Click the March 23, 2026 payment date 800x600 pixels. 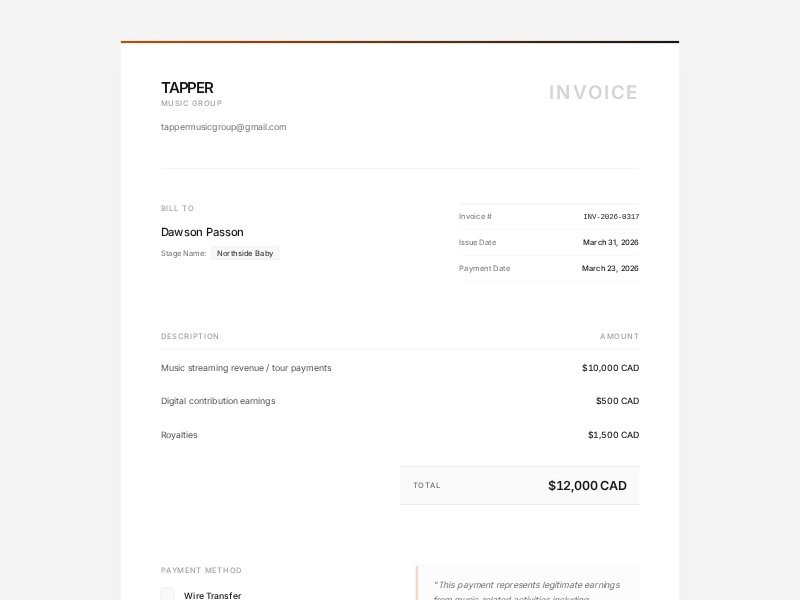610,269
